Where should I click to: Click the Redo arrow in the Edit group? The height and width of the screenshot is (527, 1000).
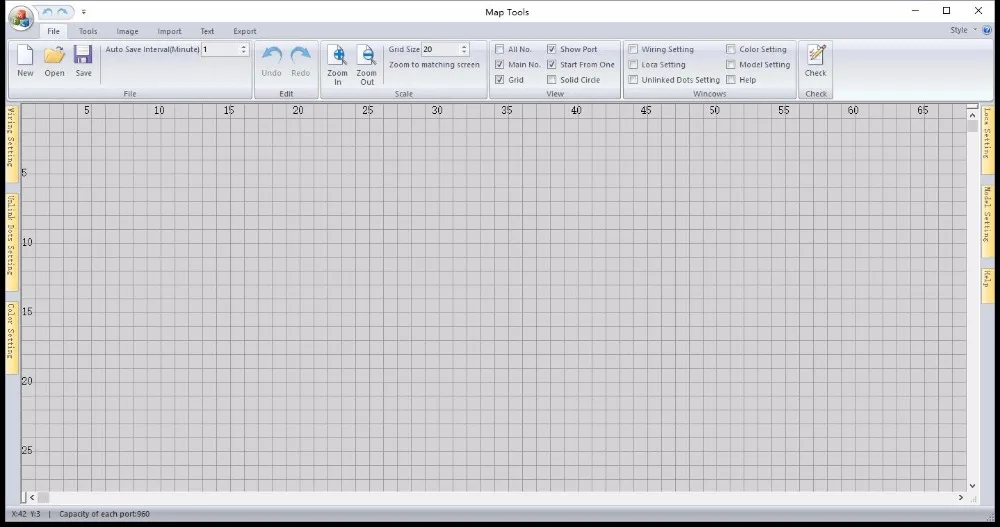pos(300,61)
